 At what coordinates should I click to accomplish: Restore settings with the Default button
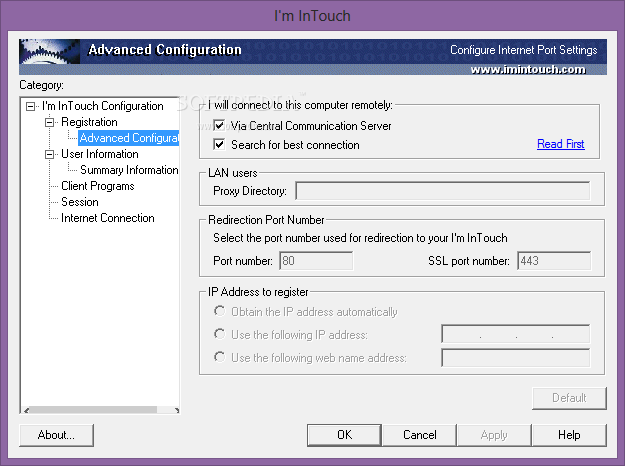click(569, 398)
